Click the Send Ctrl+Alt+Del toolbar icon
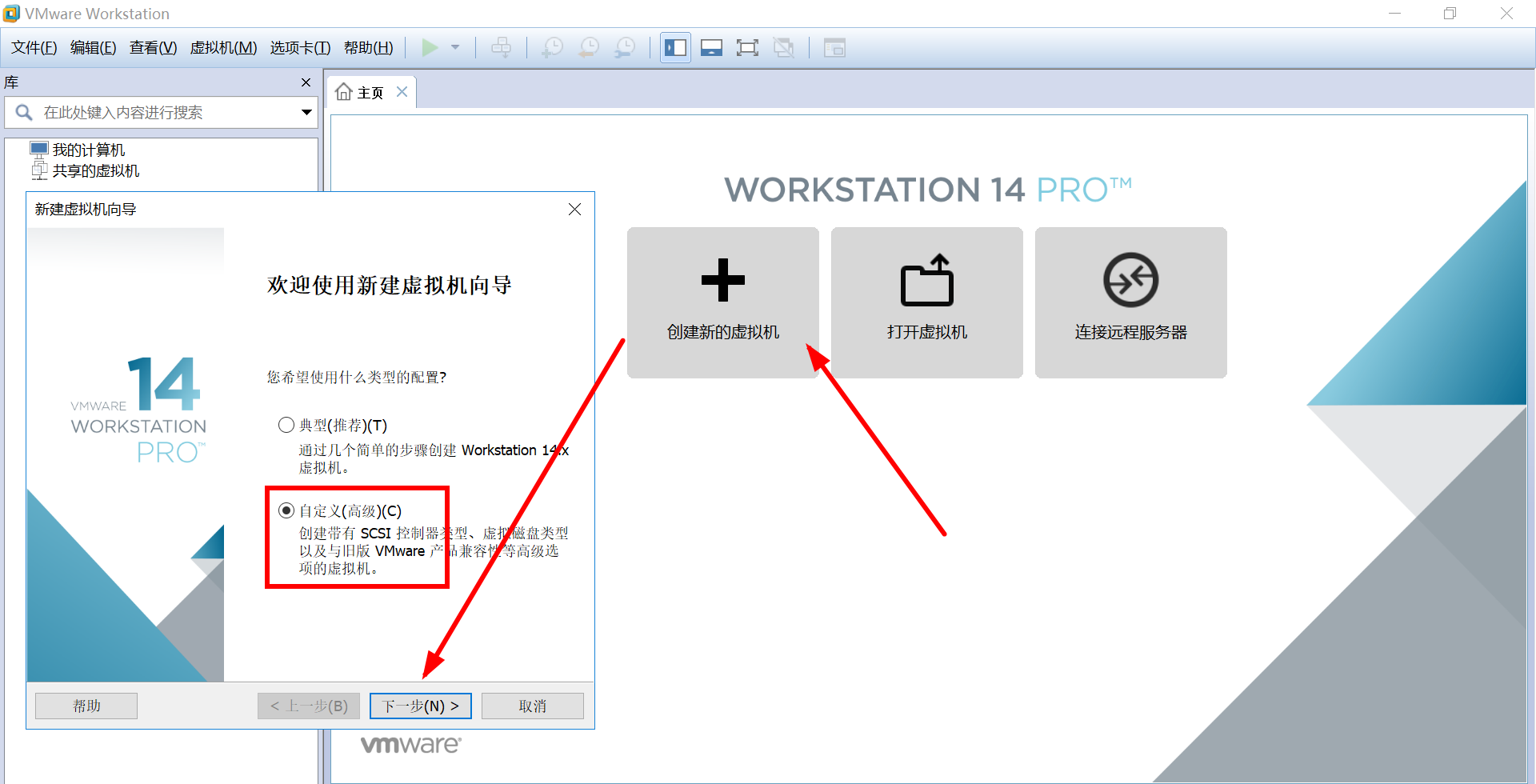Viewport: 1536px width, 784px height. click(x=502, y=48)
